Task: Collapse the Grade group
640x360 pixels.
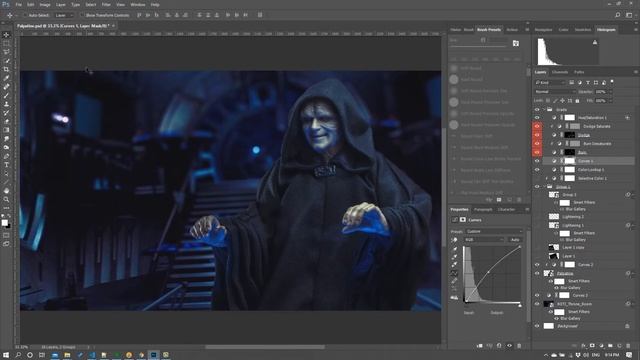Action: [544, 109]
